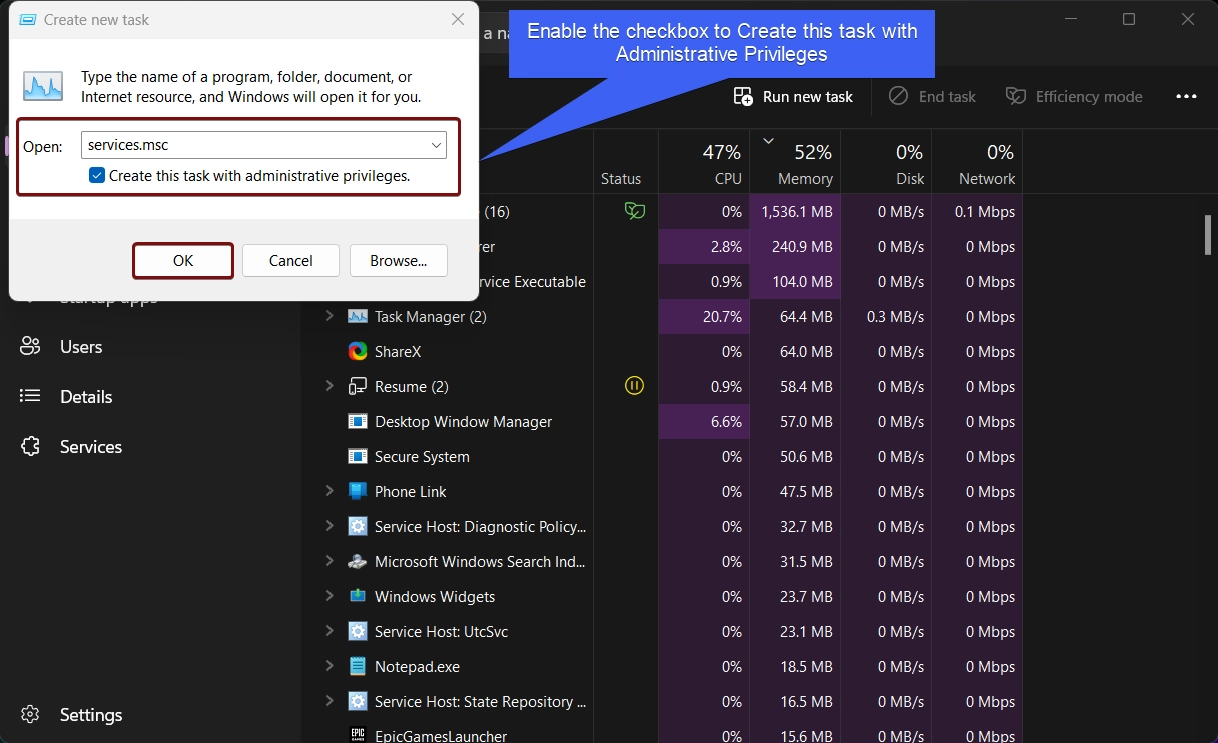Select the Phone Link process icon
Viewport: 1218px width, 743px height.
click(358, 492)
